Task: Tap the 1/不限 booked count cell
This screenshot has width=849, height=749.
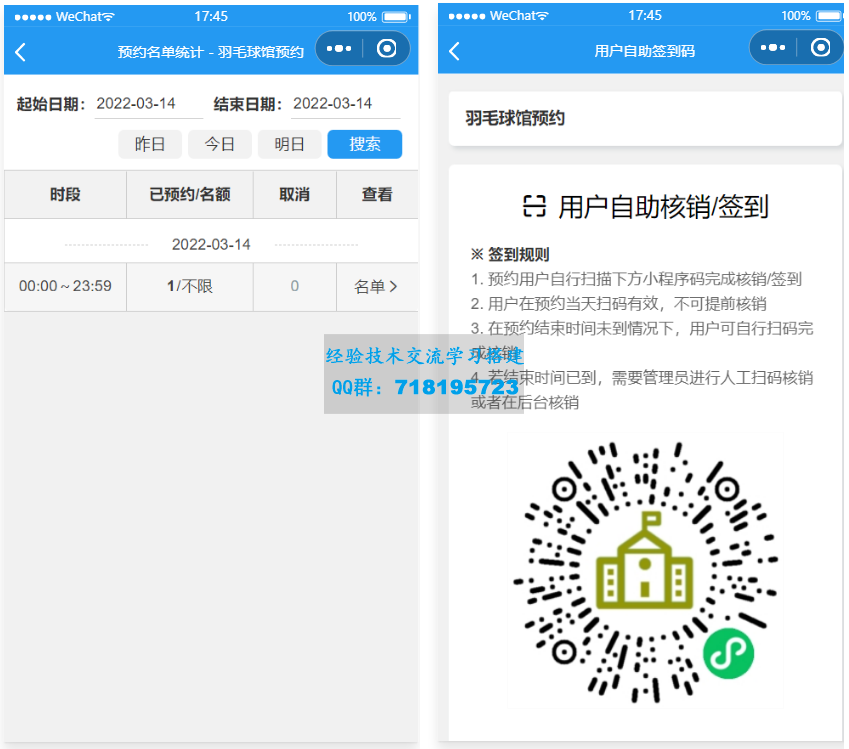Action: 190,286
